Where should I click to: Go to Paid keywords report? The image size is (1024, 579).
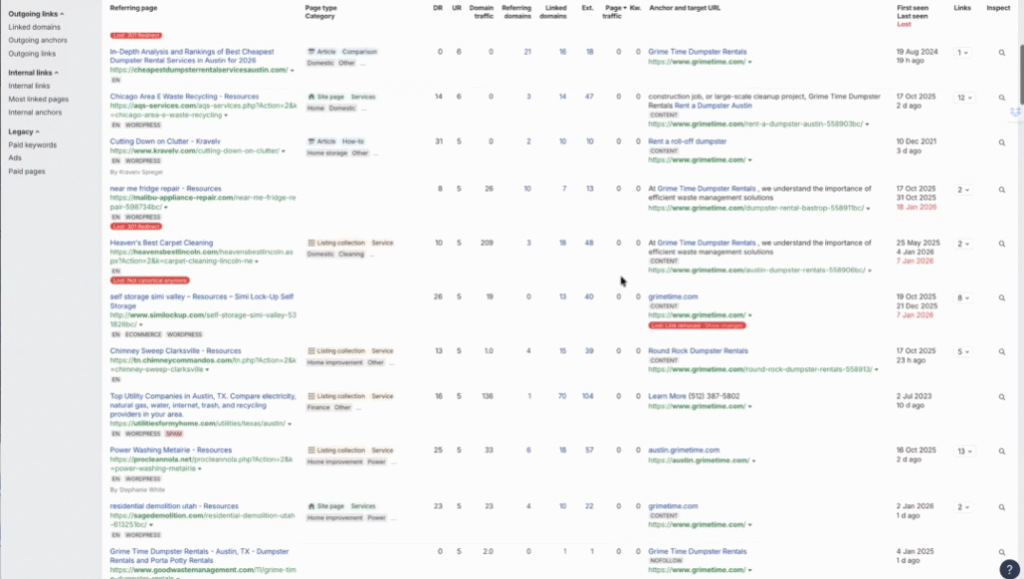32,145
